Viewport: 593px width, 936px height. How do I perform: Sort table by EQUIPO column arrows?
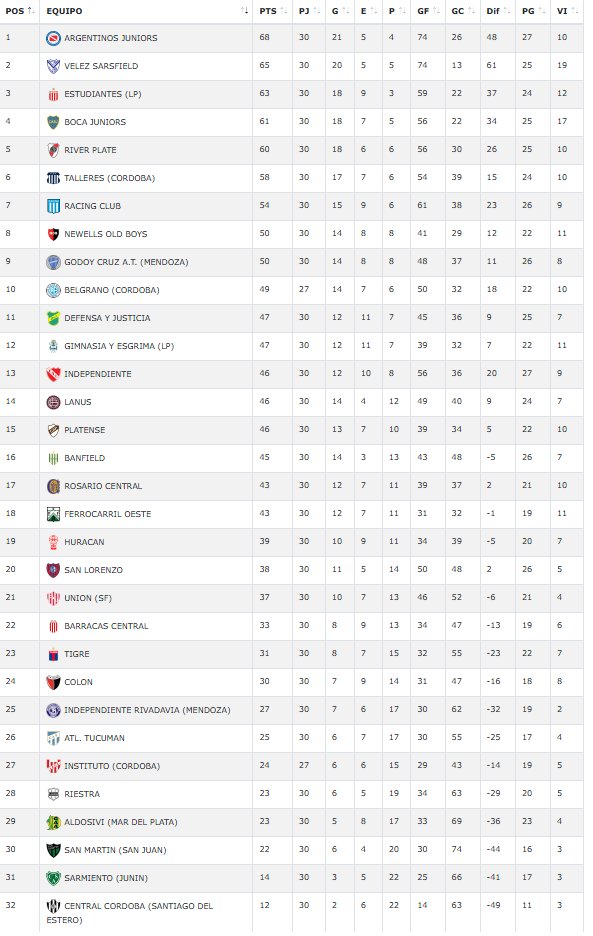pyautogui.click(x=244, y=11)
